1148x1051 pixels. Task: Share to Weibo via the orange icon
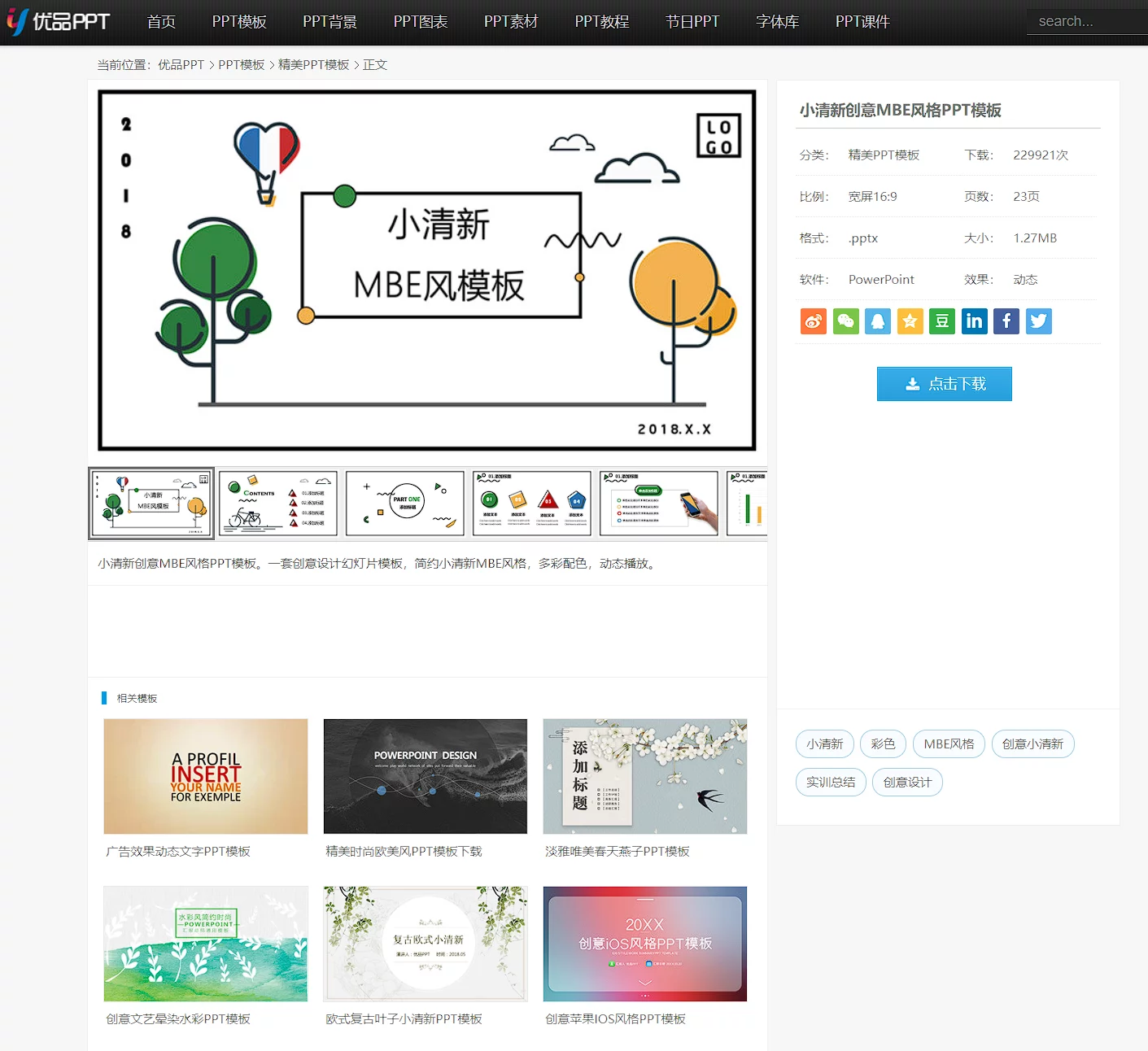click(x=813, y=321)
